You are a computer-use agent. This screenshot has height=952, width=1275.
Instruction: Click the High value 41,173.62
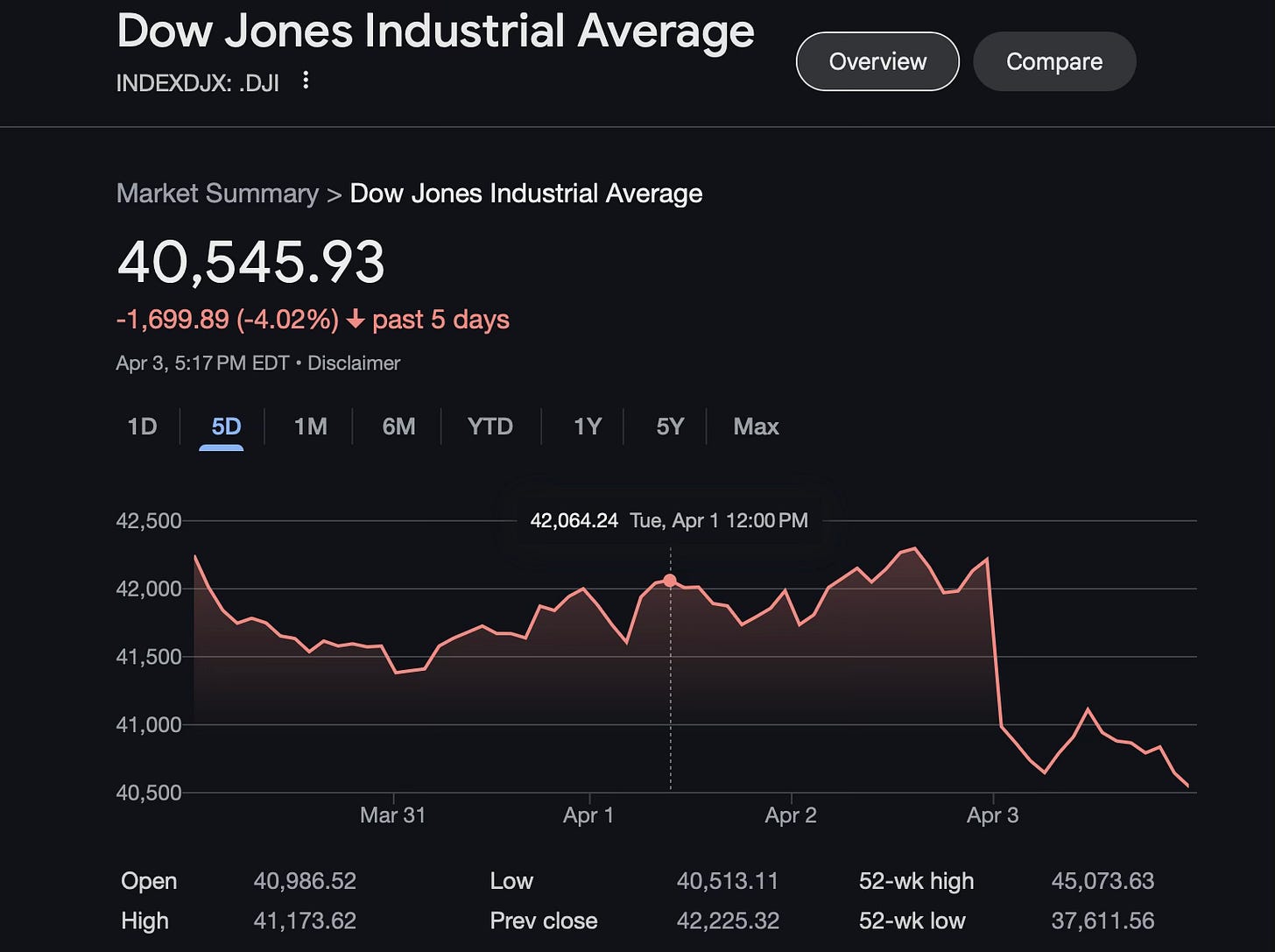(x=305, y=921)
